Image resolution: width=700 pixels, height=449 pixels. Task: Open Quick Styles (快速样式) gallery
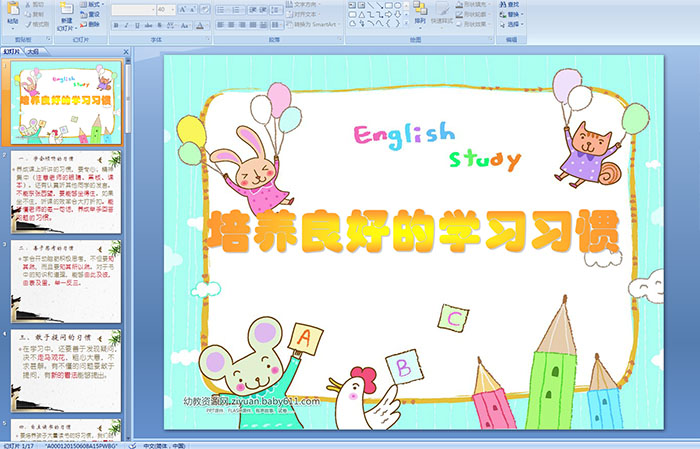[x=442, y=13]
